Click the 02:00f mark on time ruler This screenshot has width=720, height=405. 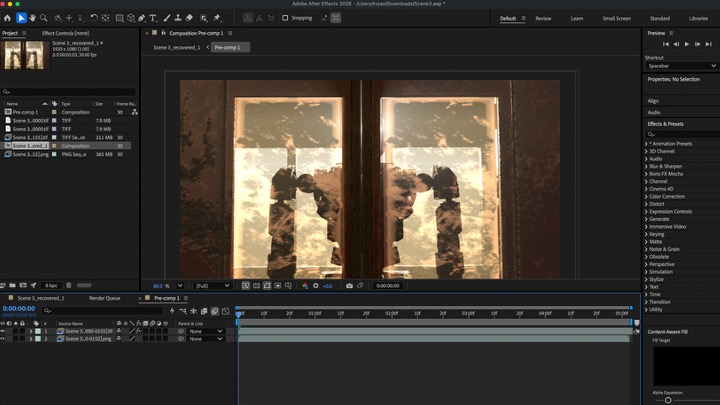click(x=391, y=313)
